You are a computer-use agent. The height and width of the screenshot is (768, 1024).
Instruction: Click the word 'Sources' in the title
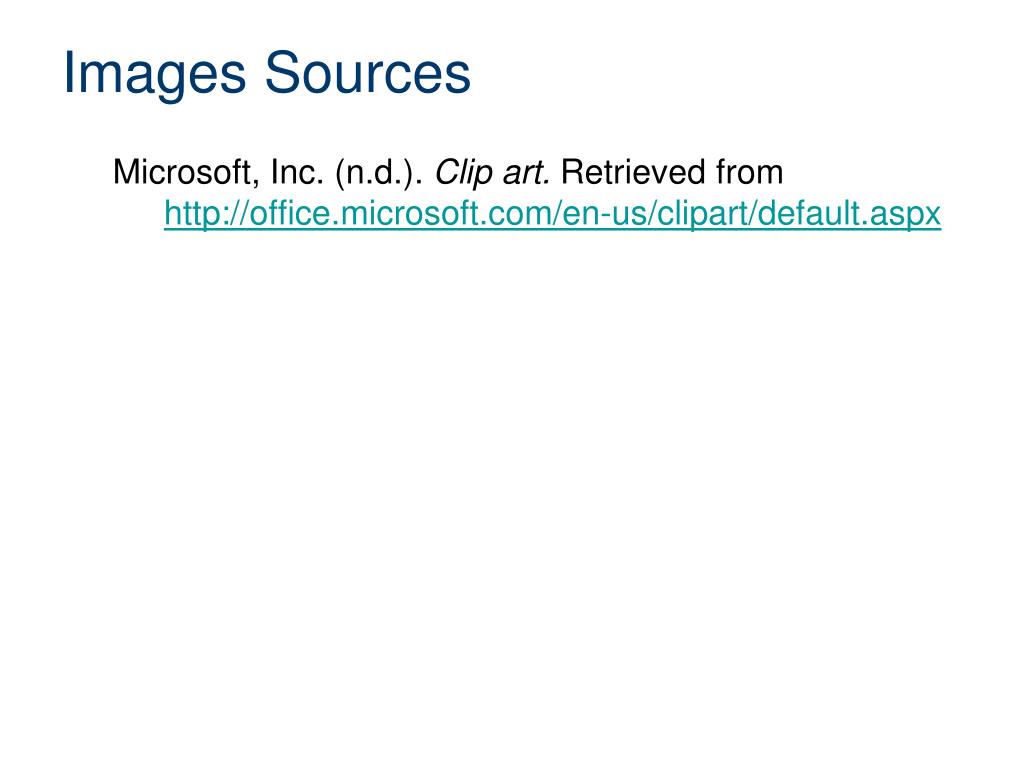tap(367, 72)
